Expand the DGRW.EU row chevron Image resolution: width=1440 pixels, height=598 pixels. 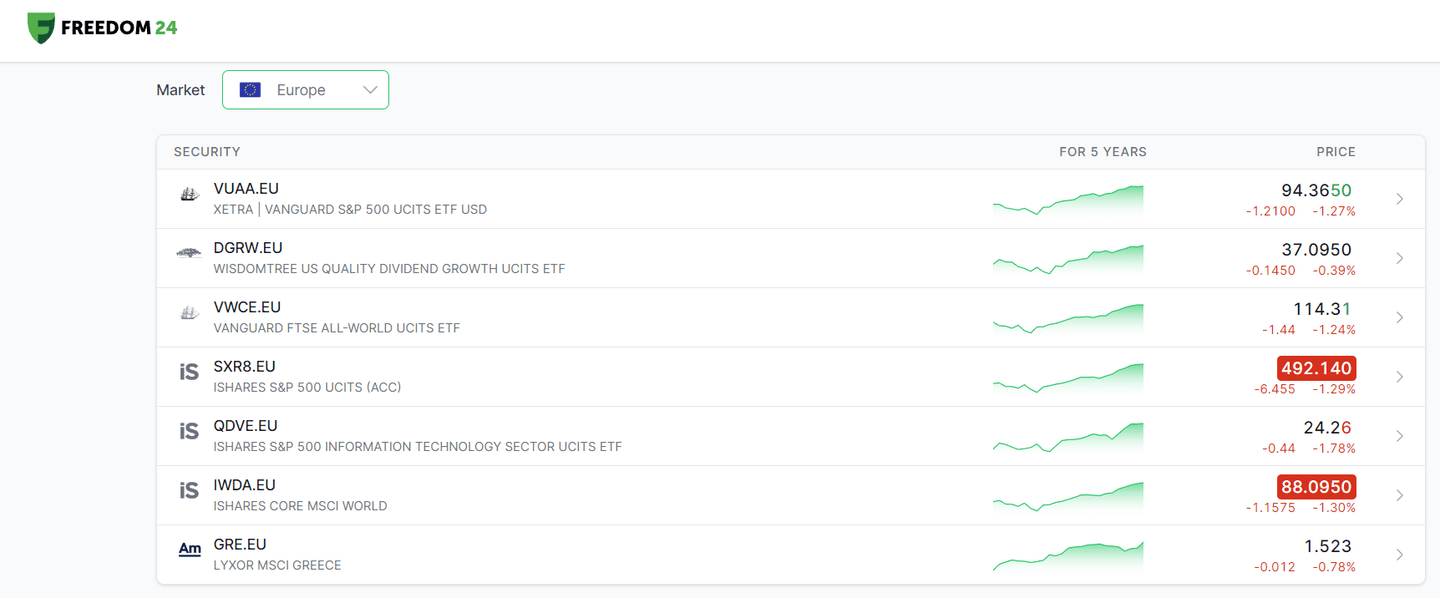(x=1400, y=258)
